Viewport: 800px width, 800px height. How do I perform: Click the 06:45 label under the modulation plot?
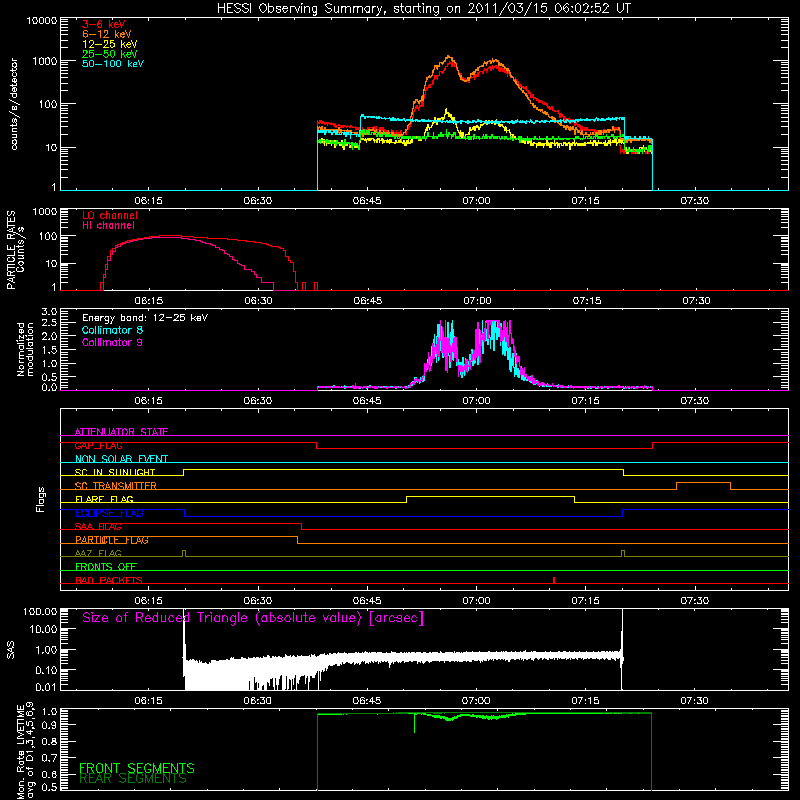pyautogui.click(x=367, y=401)
